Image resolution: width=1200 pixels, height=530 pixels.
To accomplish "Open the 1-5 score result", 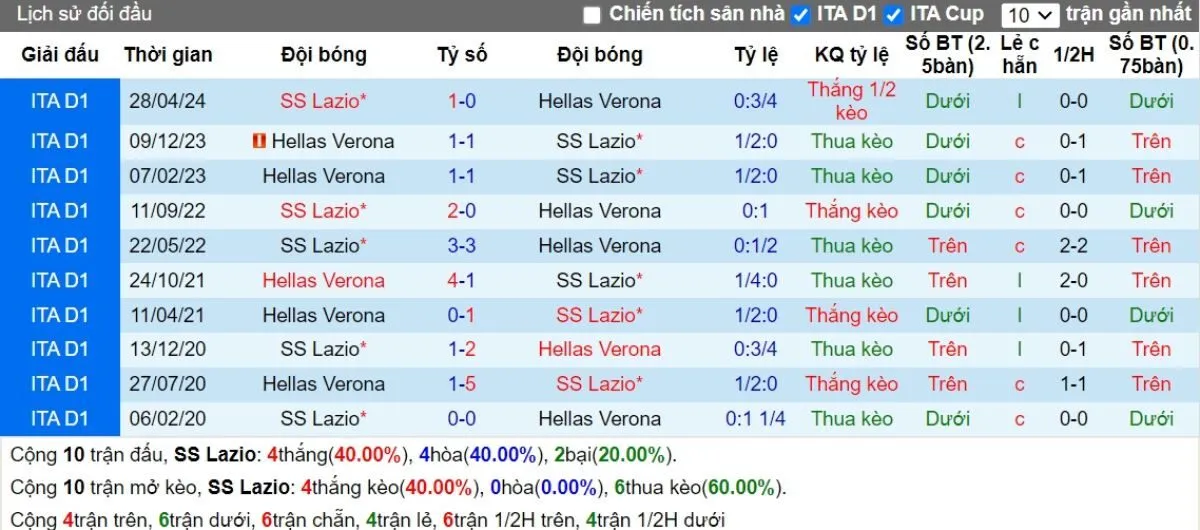I will tap(462, 384).
